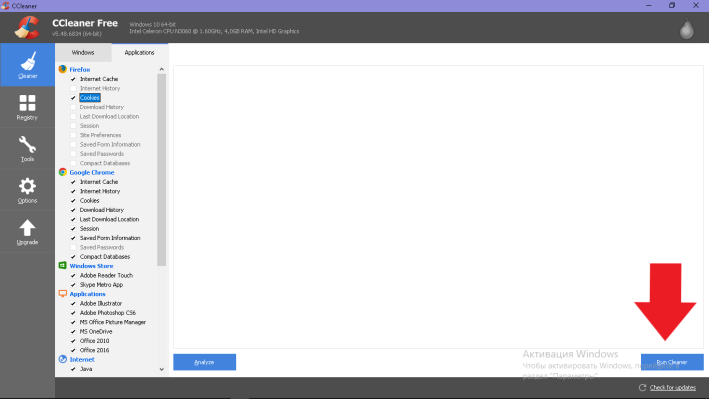Viewport: 709px width, 399px height.
Task: Select Firefox Saved Form Information entry
Action: coord(110,144)
